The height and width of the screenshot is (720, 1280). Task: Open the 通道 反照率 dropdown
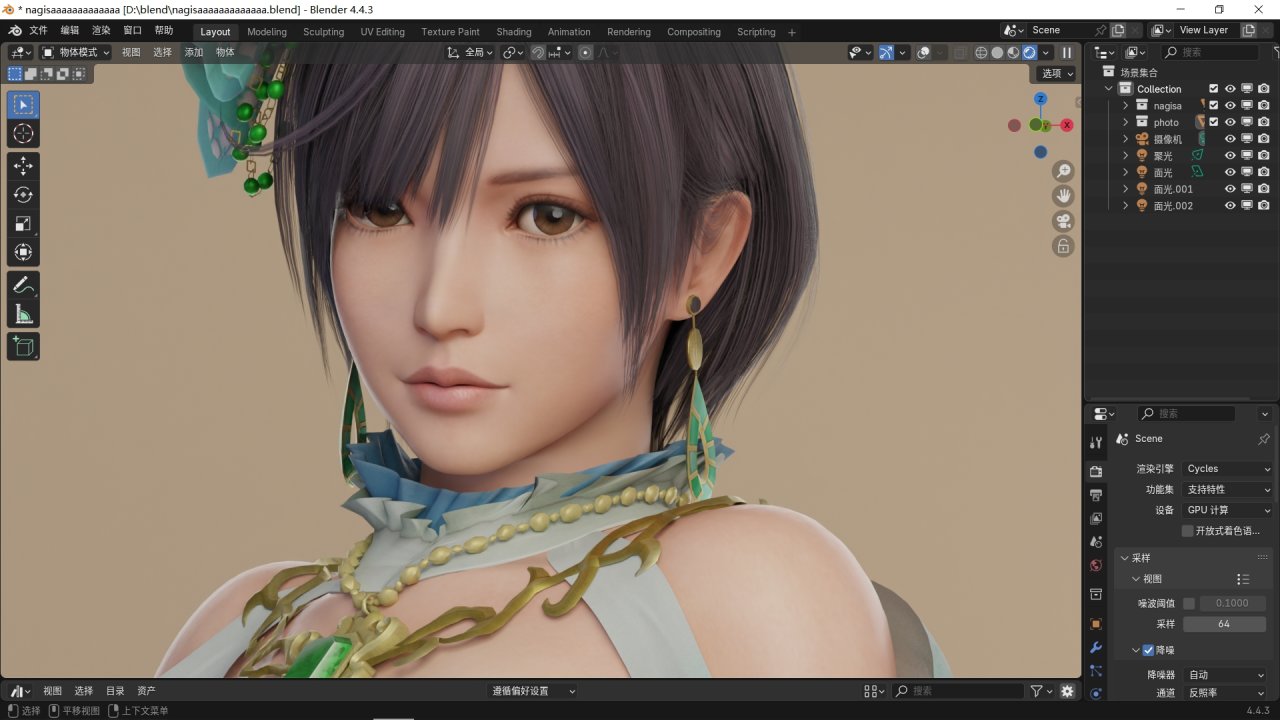[x=1225, y=693]
